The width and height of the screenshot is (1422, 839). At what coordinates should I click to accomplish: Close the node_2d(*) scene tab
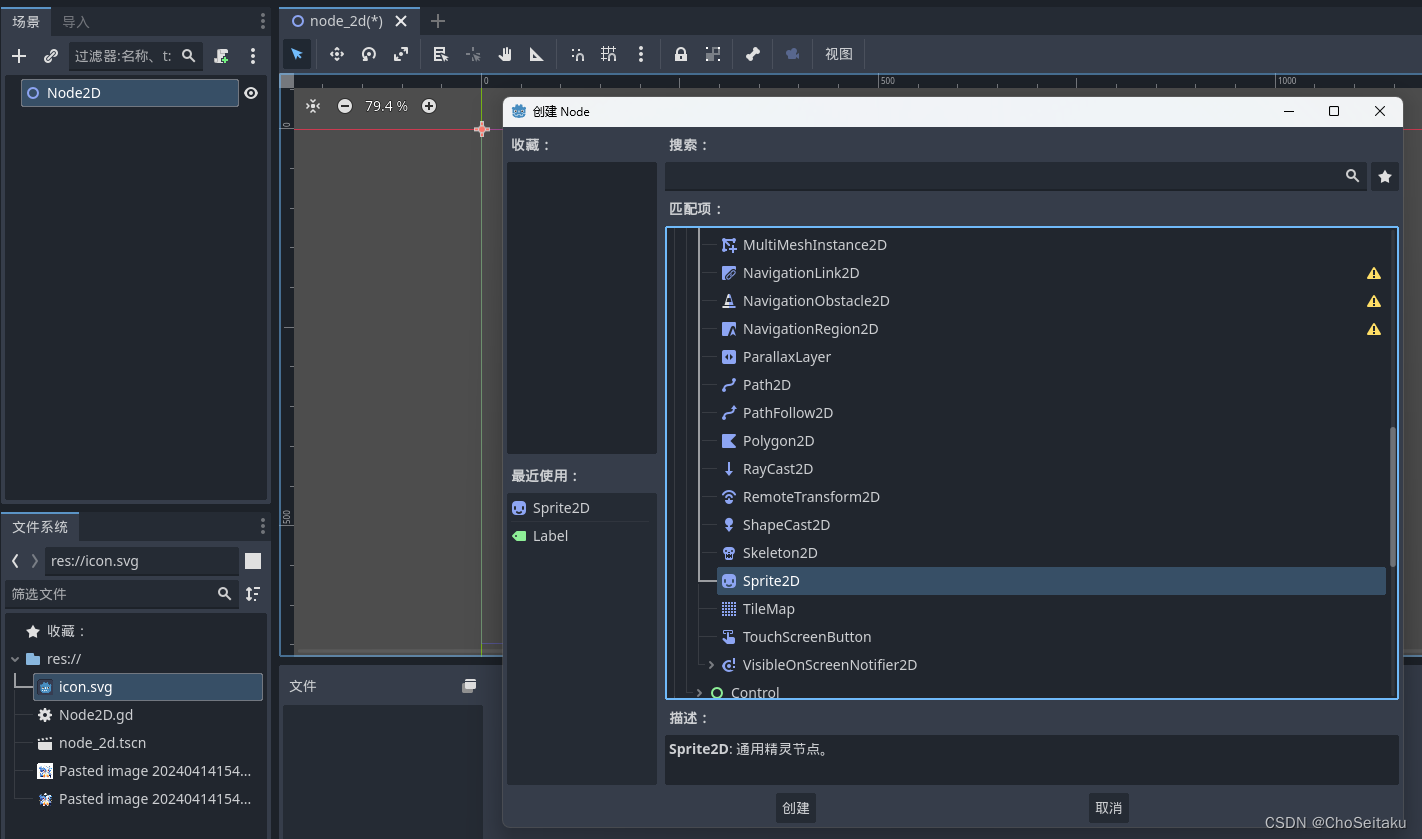[401, 21]
